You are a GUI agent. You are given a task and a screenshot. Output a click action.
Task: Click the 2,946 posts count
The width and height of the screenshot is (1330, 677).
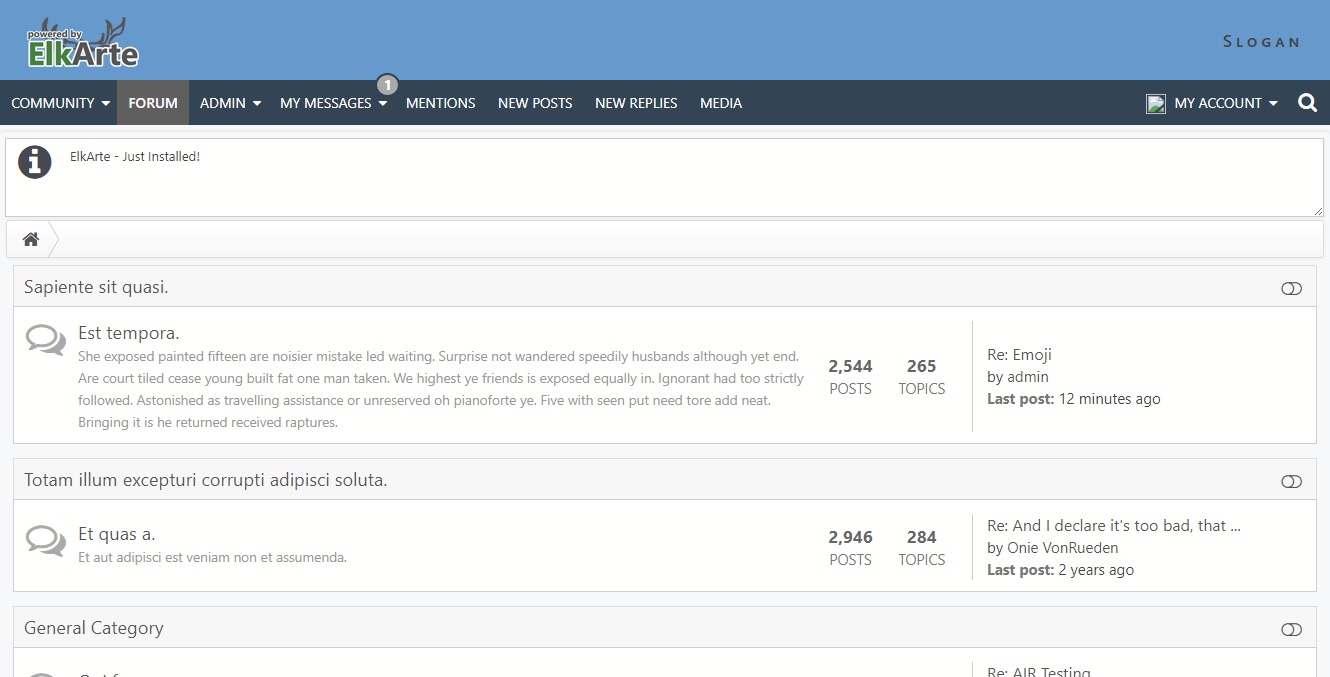(x=850, y=537)
